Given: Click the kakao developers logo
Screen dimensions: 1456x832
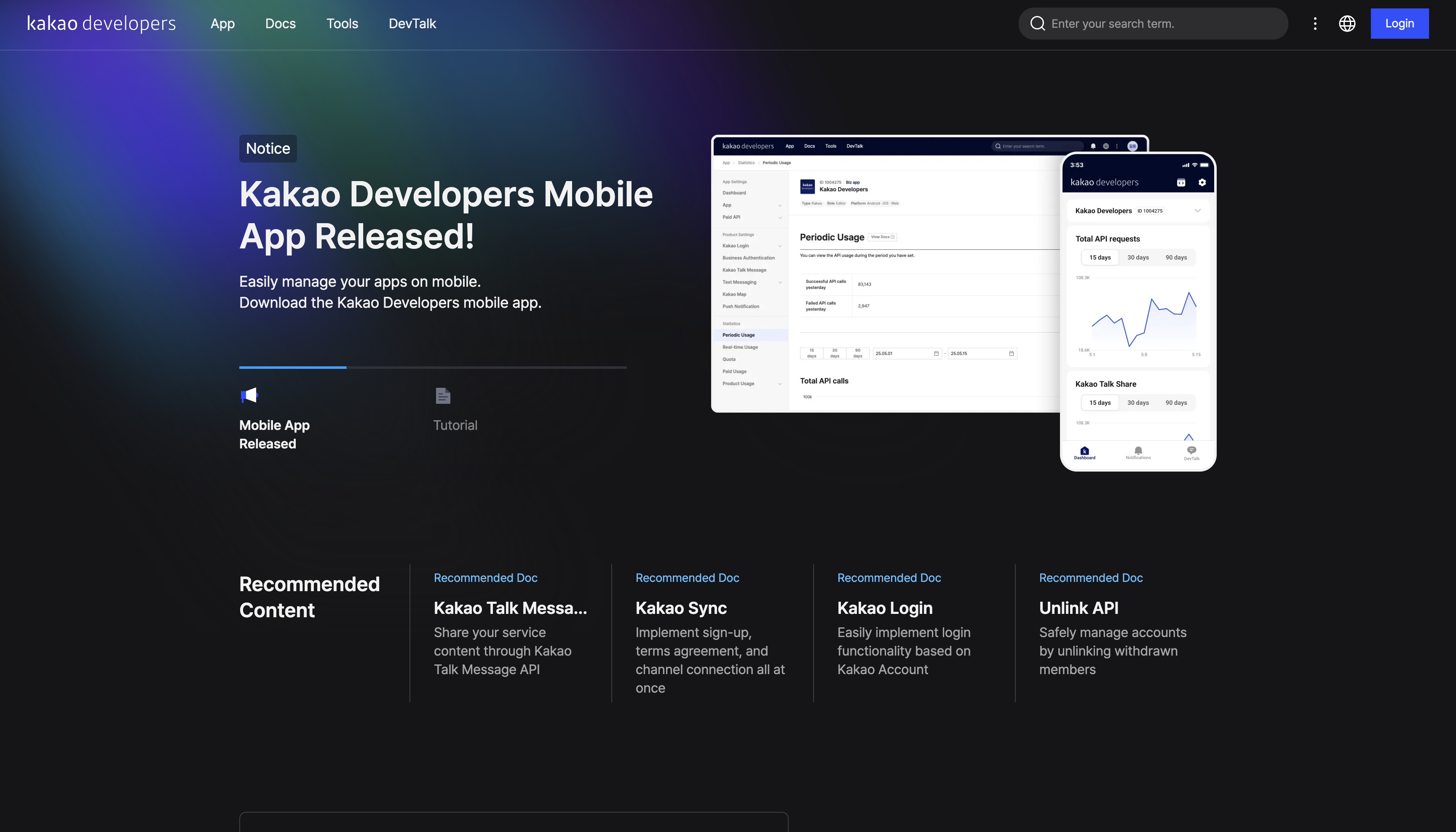Looking at the screenshot, I should pos(101,24).
